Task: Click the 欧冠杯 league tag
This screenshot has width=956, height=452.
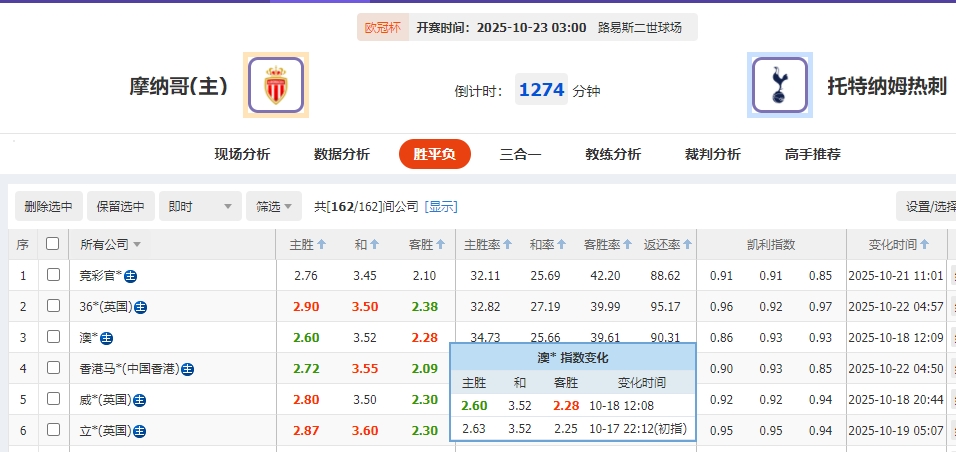Action: point(382,27)
